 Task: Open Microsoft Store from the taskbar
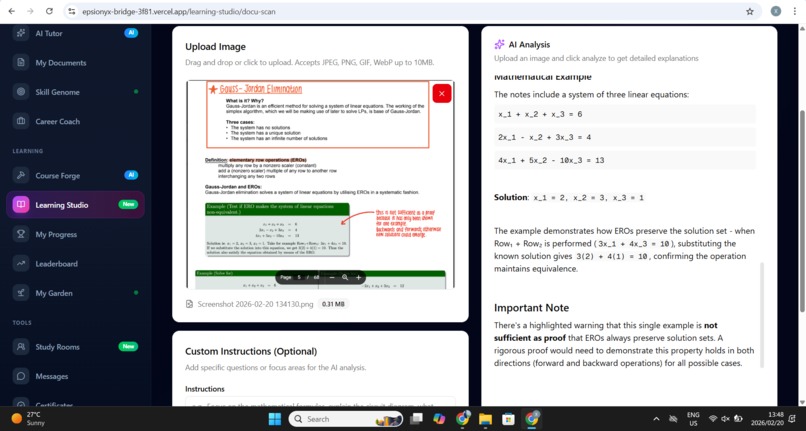click(x=508, y=419)
